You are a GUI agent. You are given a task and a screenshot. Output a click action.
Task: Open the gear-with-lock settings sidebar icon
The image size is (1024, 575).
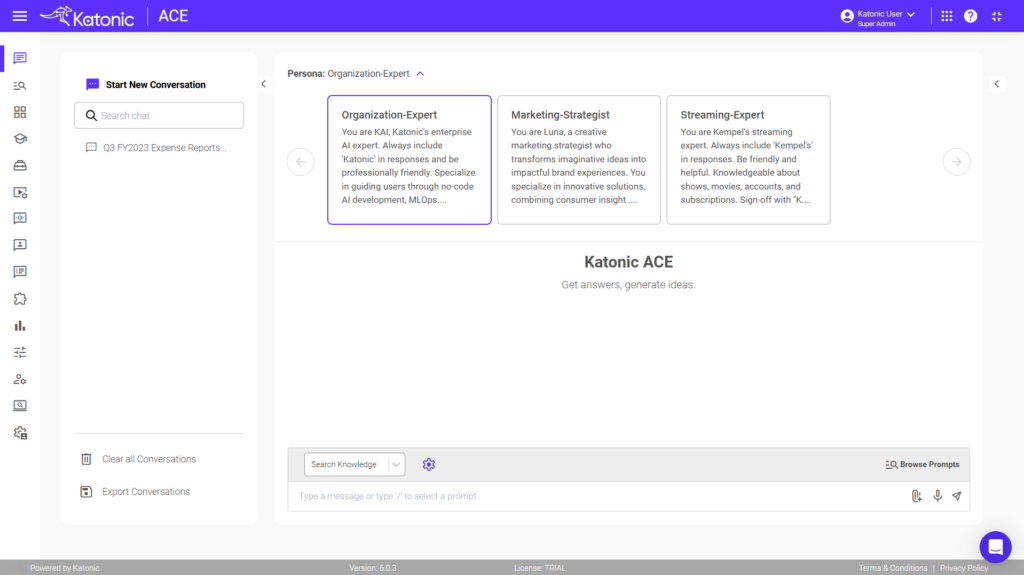coord(20,433)
